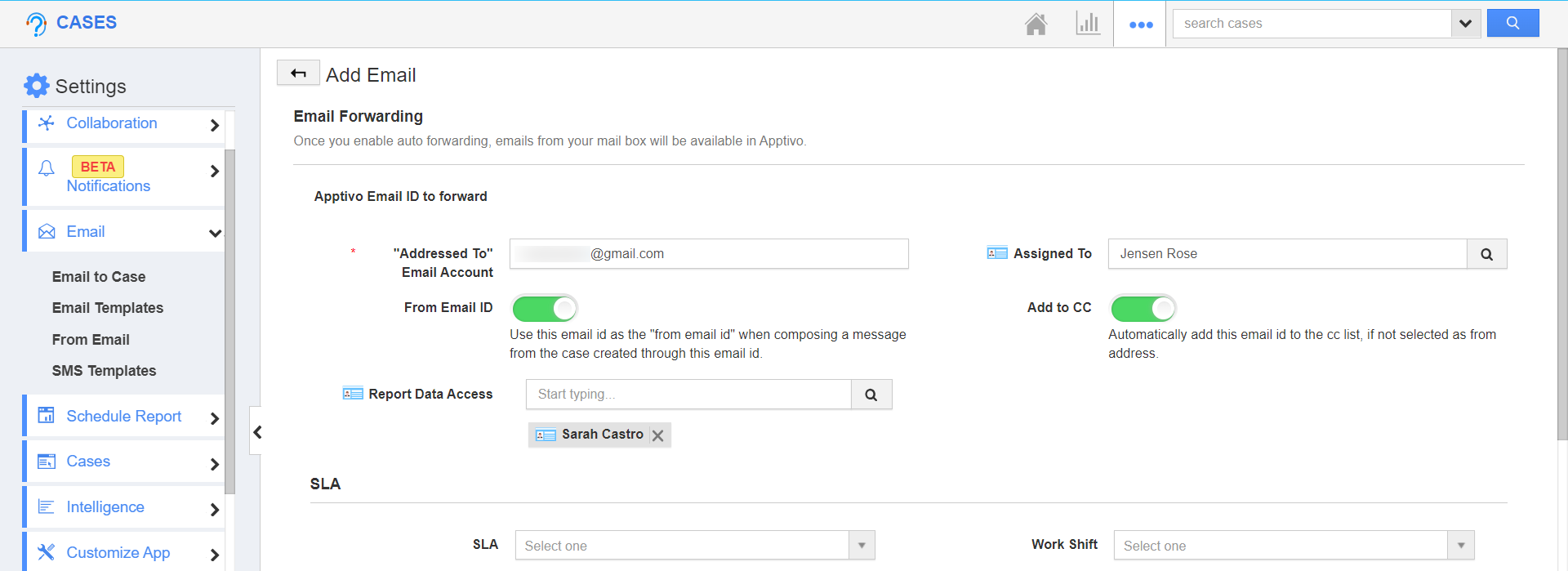1568x571 pixels.
Task: Open Email Templates settings
Action: [108, 308]
